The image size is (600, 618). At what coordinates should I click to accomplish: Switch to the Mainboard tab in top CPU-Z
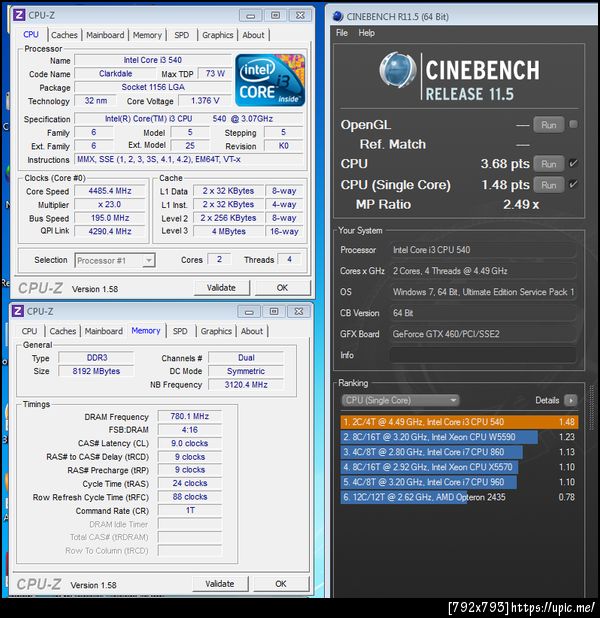click(105, 35)
